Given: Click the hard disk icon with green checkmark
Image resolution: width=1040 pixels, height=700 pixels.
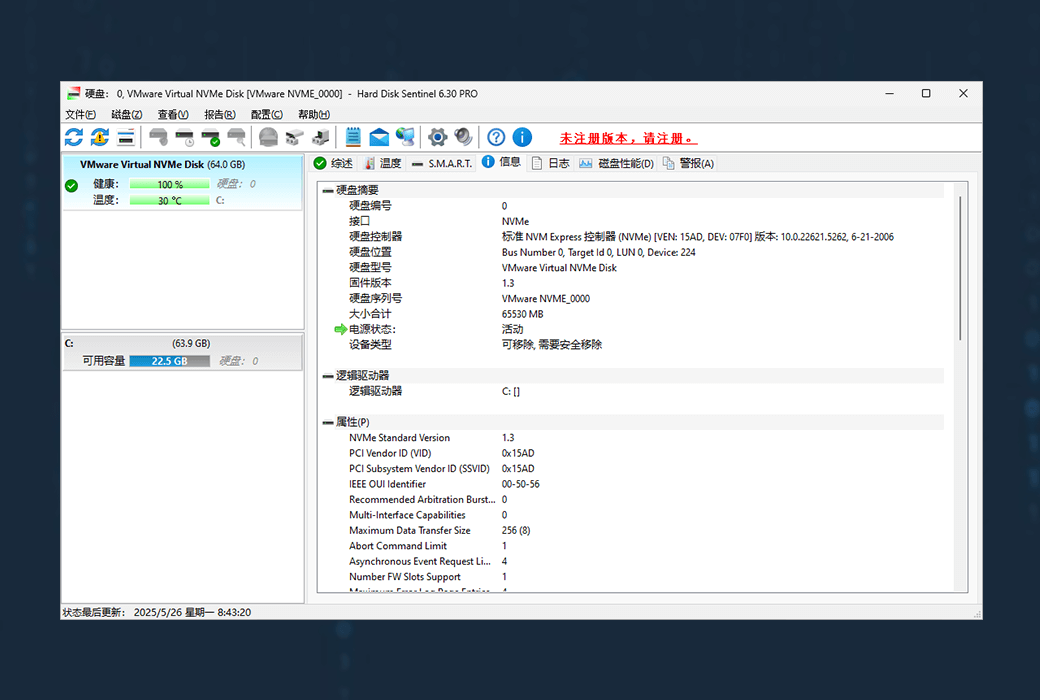Looking at the screenshot, I should (211, 137).
